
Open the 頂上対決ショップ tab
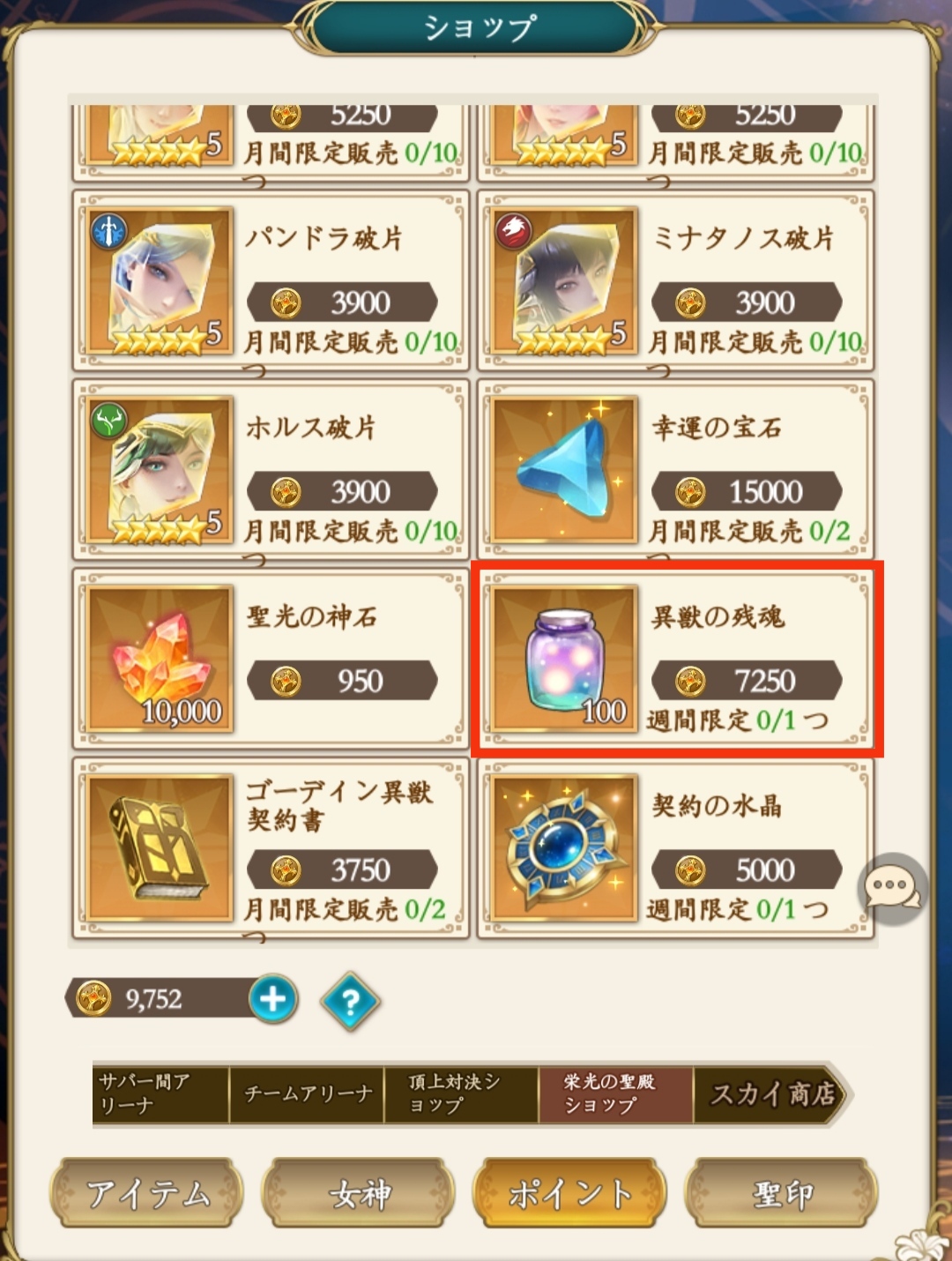[x=461, y=1094]
